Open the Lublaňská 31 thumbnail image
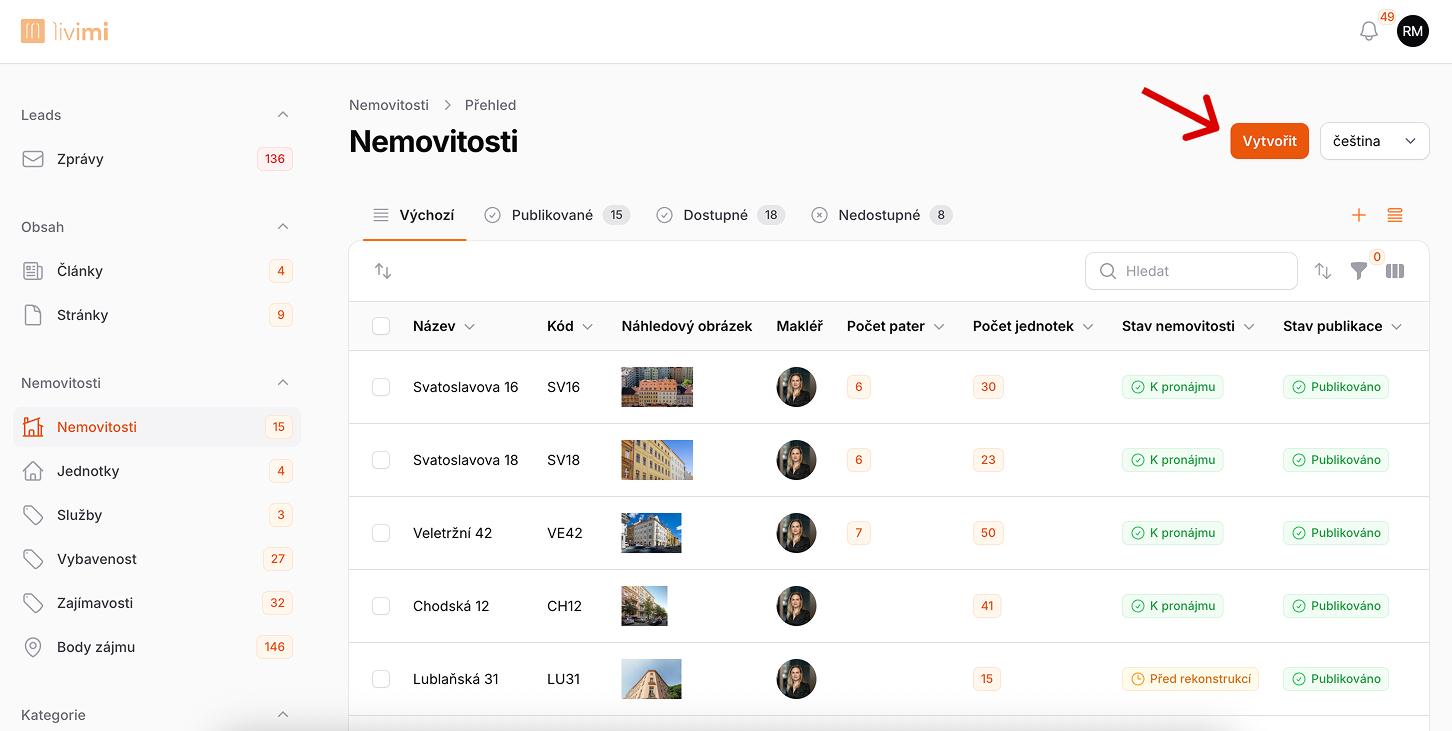Viewport: 1452px width, 731px height. point(651,679)
